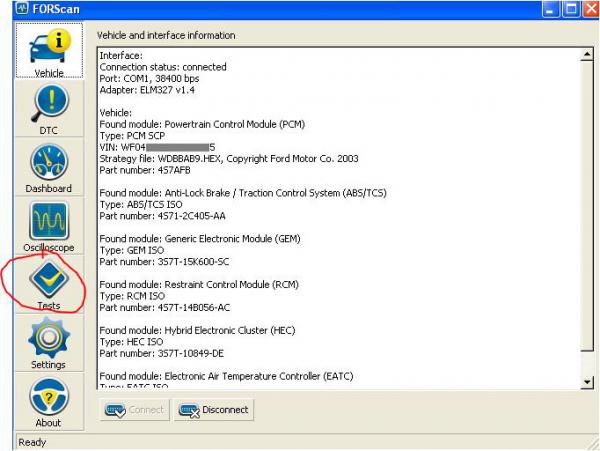The height and width of the screenshot is (451, 600).
Task: Click the scrollbar down arrow
Action: (587, 381)
